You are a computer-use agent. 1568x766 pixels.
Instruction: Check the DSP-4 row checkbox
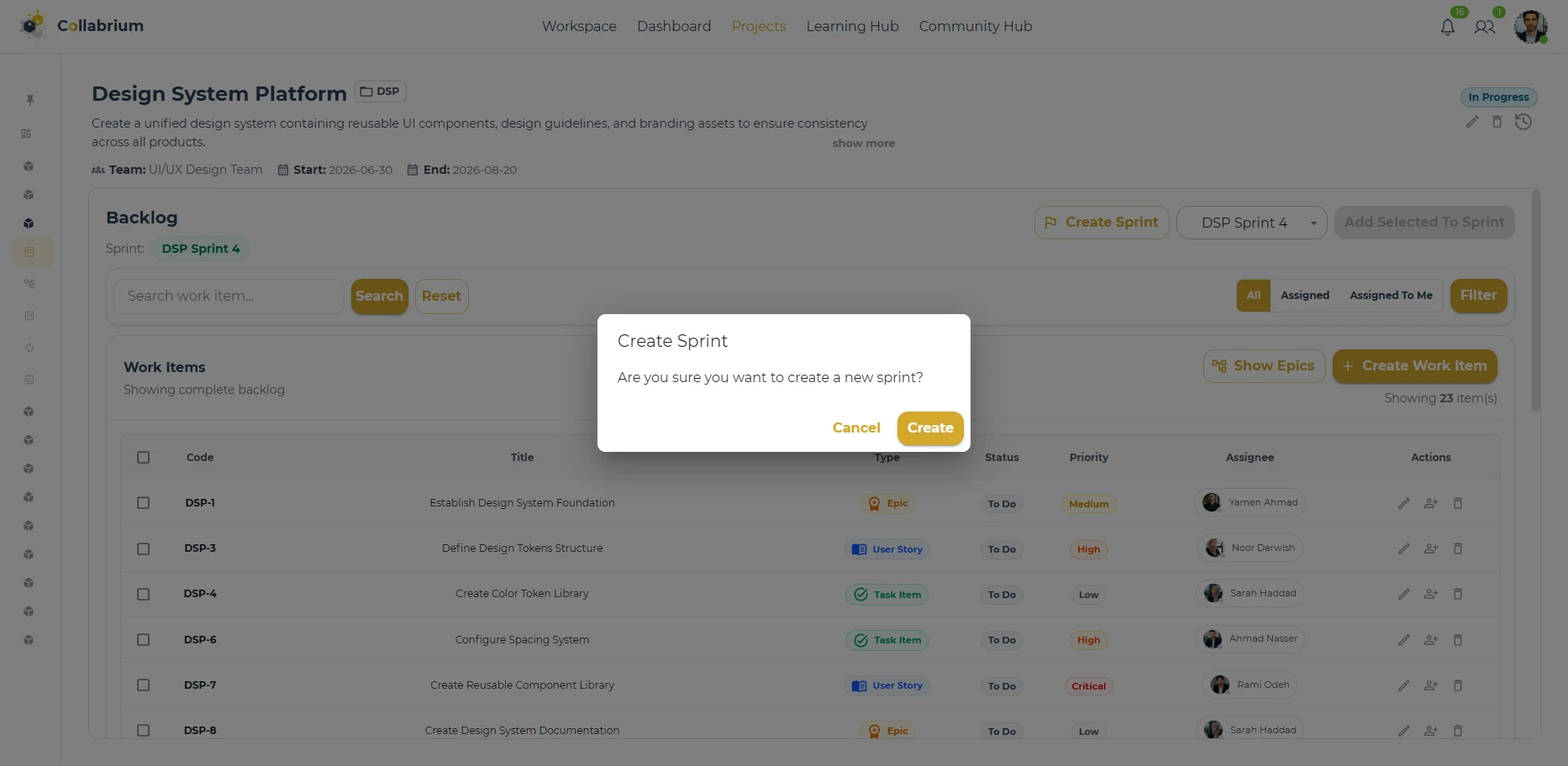pos(144,594)
